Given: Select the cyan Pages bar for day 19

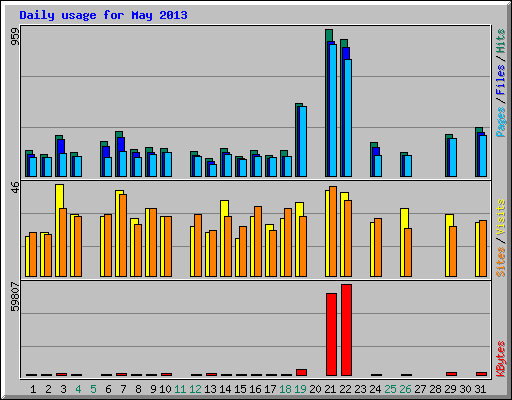Looking at the screenshot, I should tap(303, 141).
